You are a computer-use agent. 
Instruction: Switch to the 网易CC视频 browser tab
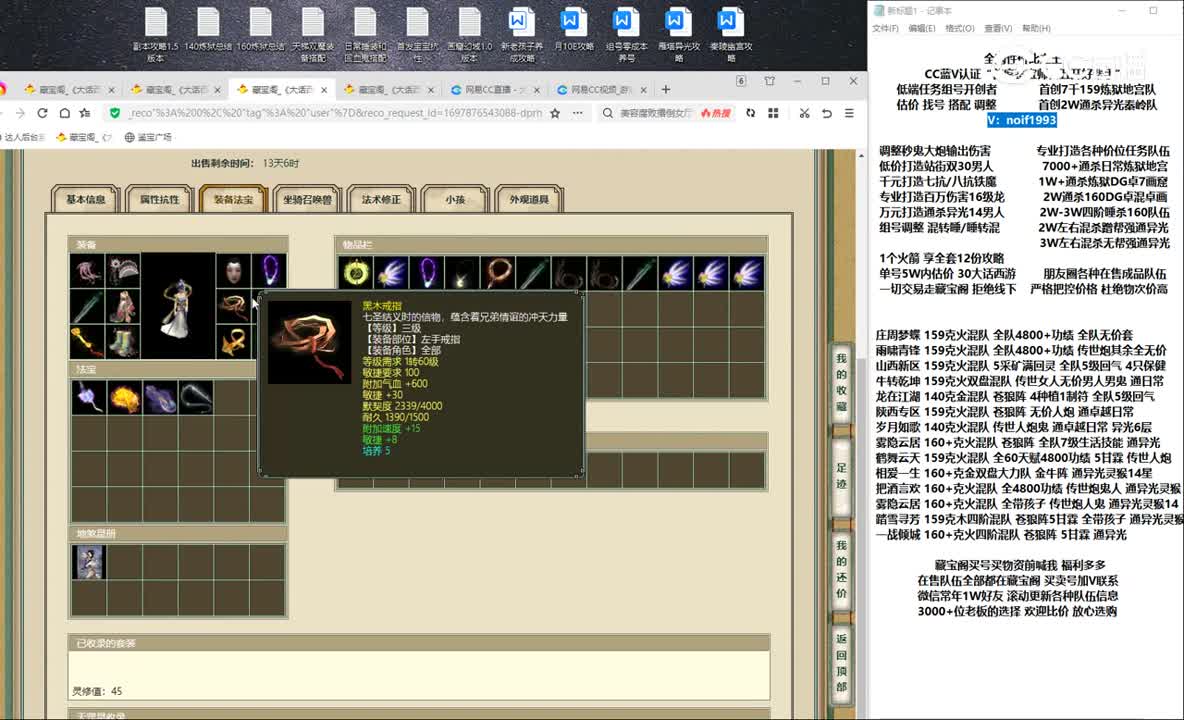600,89
